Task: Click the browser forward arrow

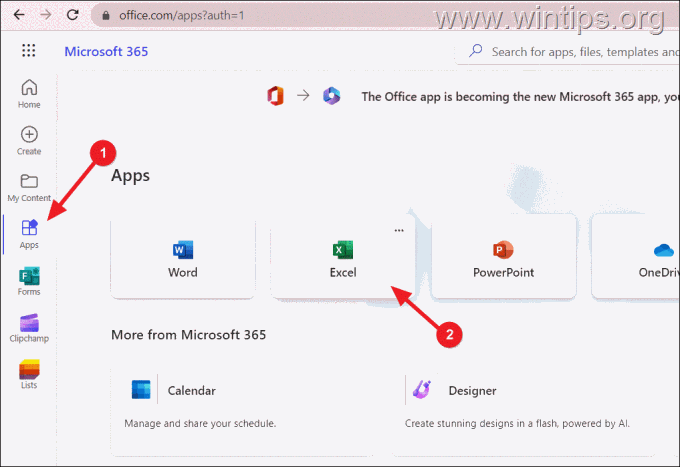Action: point(46,15)
